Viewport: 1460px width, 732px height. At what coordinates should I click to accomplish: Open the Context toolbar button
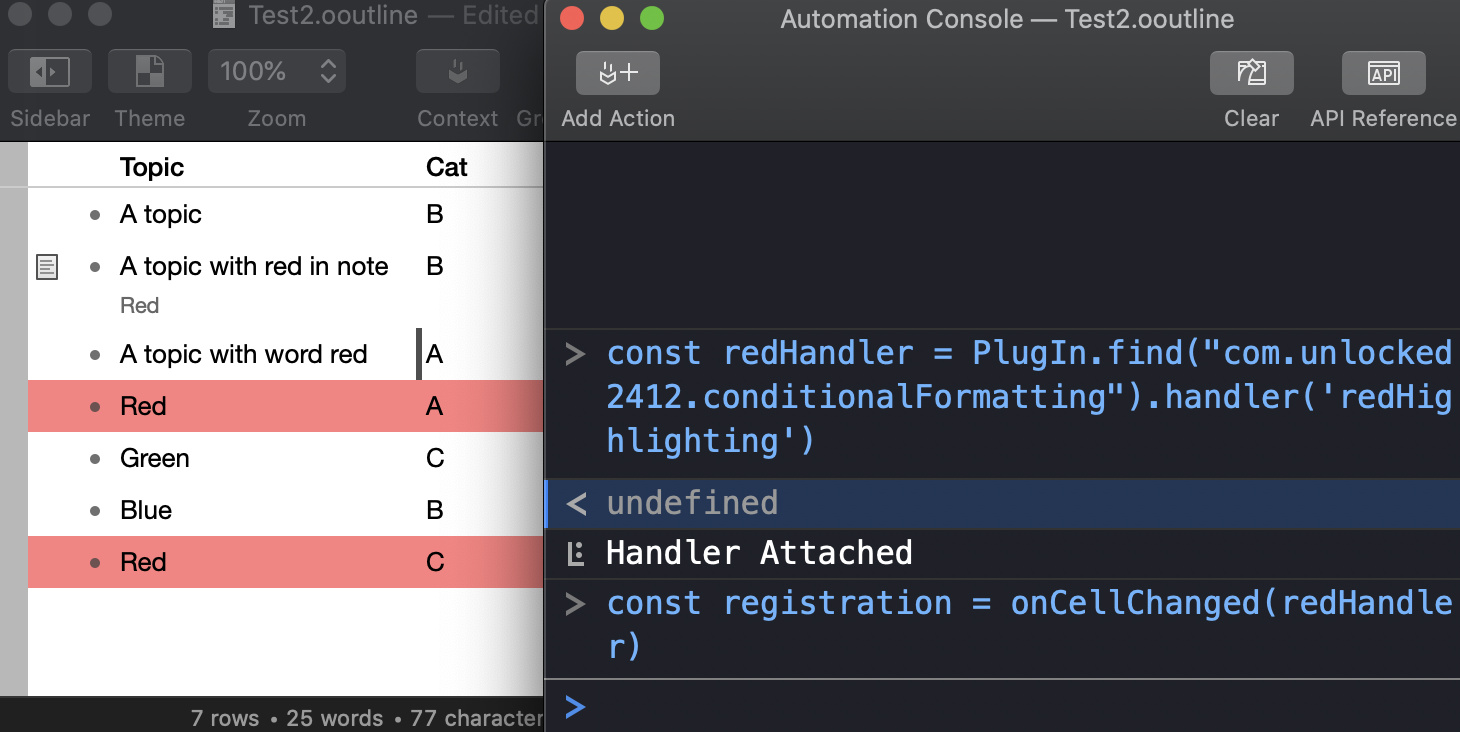pos(457,72)
